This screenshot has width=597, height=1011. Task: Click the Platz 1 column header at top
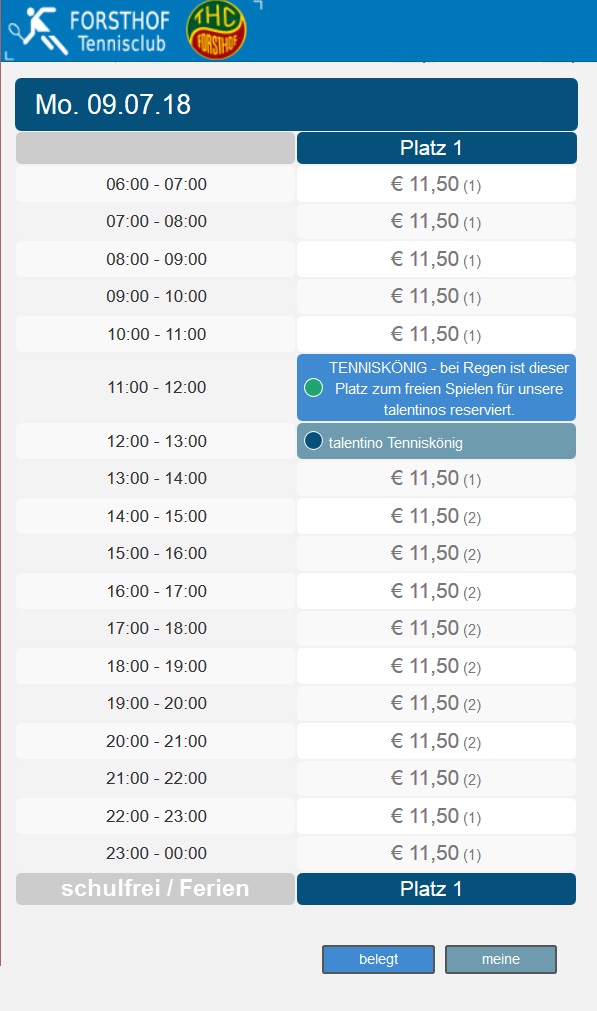[436, 148]
